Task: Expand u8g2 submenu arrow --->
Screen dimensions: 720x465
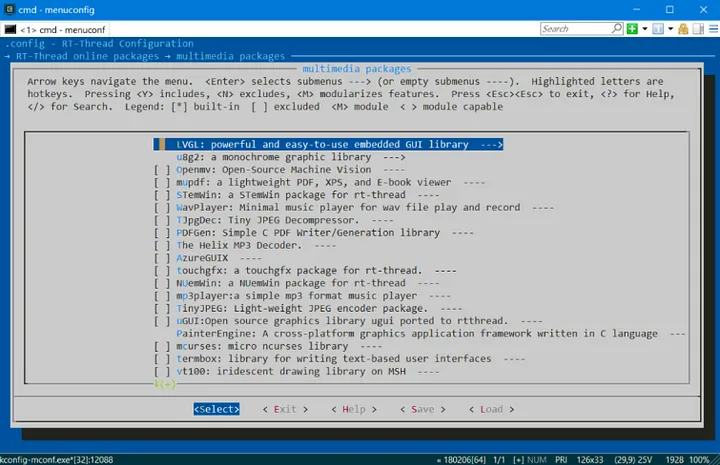Action: 394,157
